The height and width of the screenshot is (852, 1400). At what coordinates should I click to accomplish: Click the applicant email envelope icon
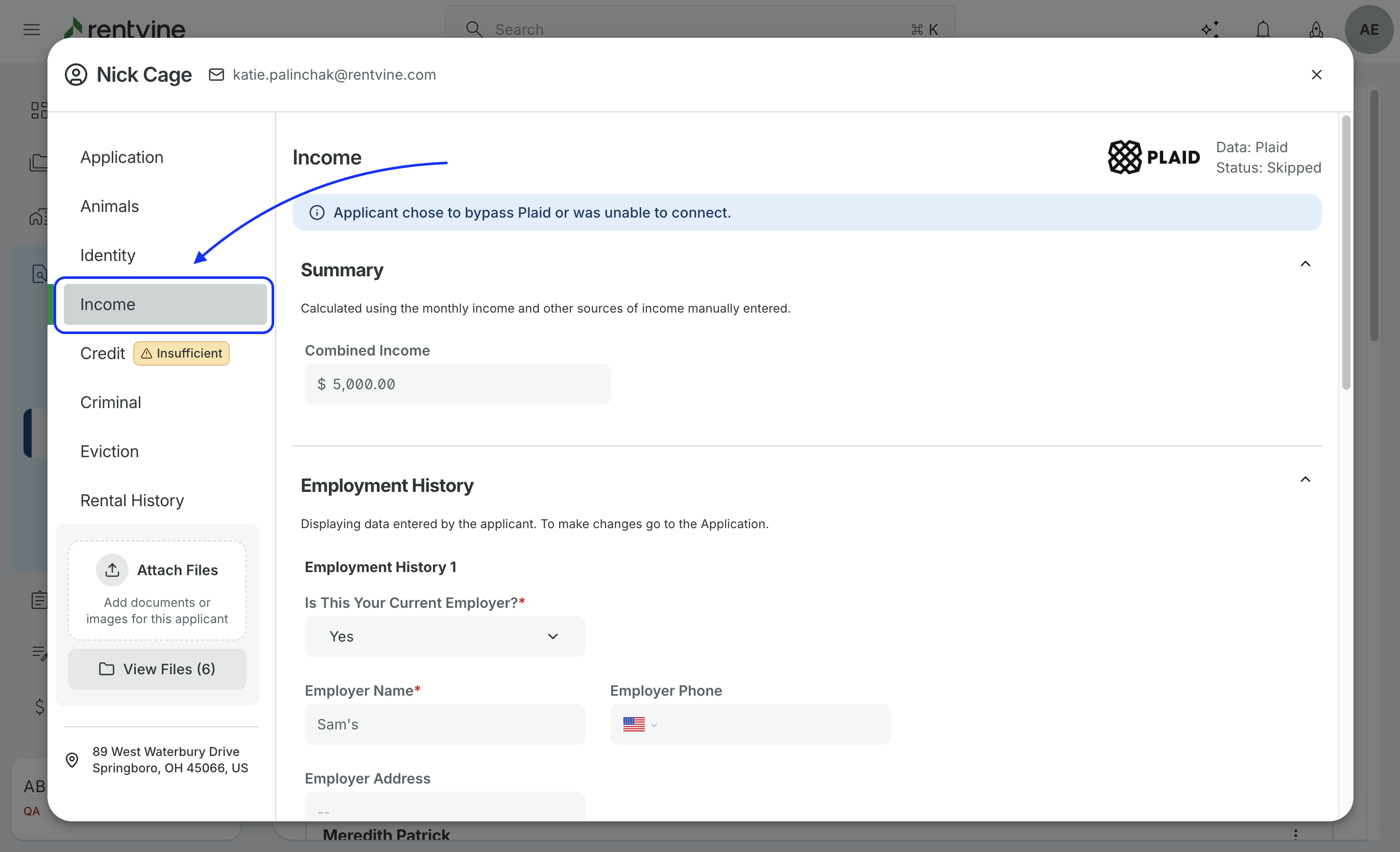(x=216, y=75)
